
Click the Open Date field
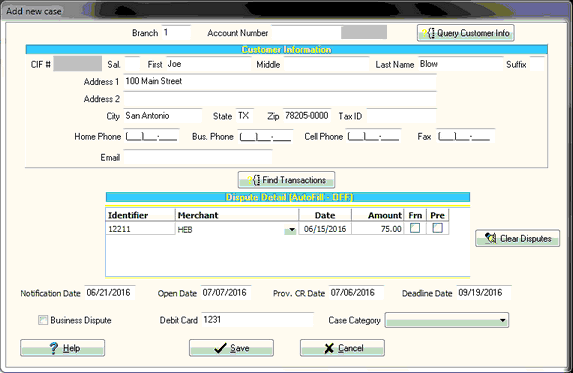tap(226, 293)
